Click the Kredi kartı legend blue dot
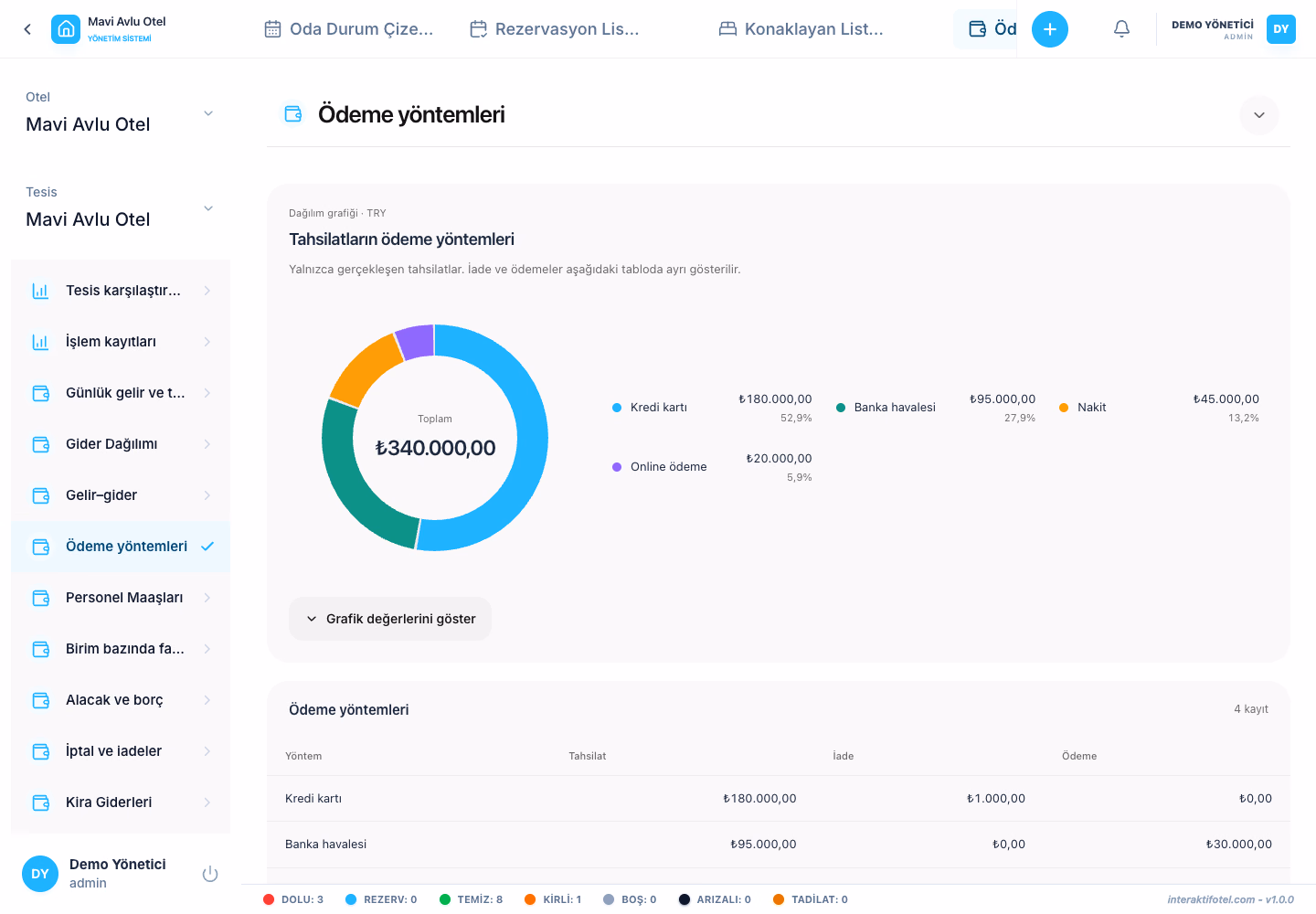The height and width of the screenshot is (914, 1316). (617, 408)
